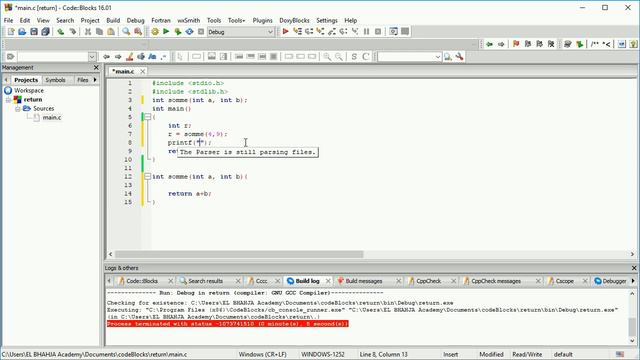Open the DoxyBlocks menu

[x=294, y=20]
